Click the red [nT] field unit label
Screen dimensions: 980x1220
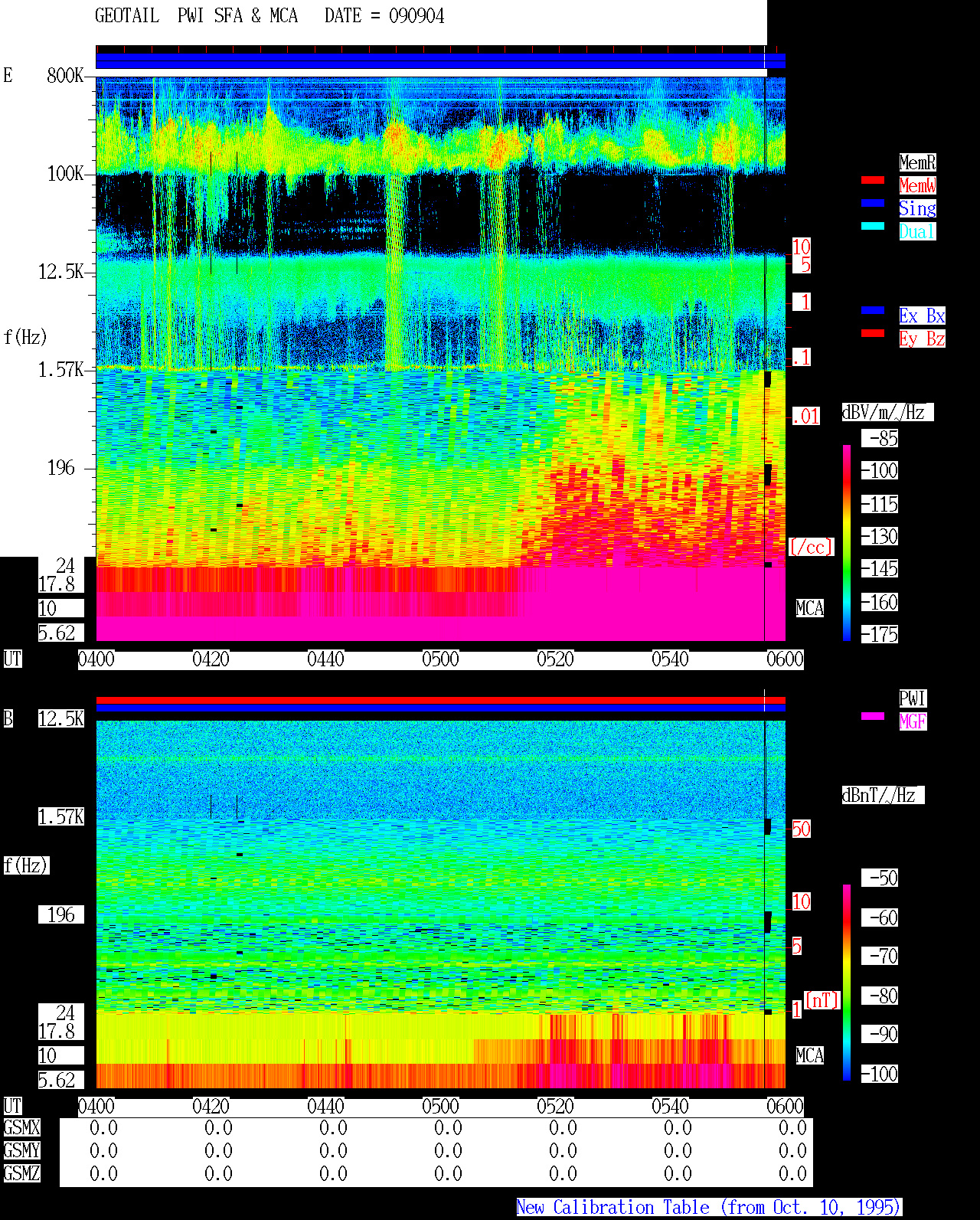[x=822, y=1001]
